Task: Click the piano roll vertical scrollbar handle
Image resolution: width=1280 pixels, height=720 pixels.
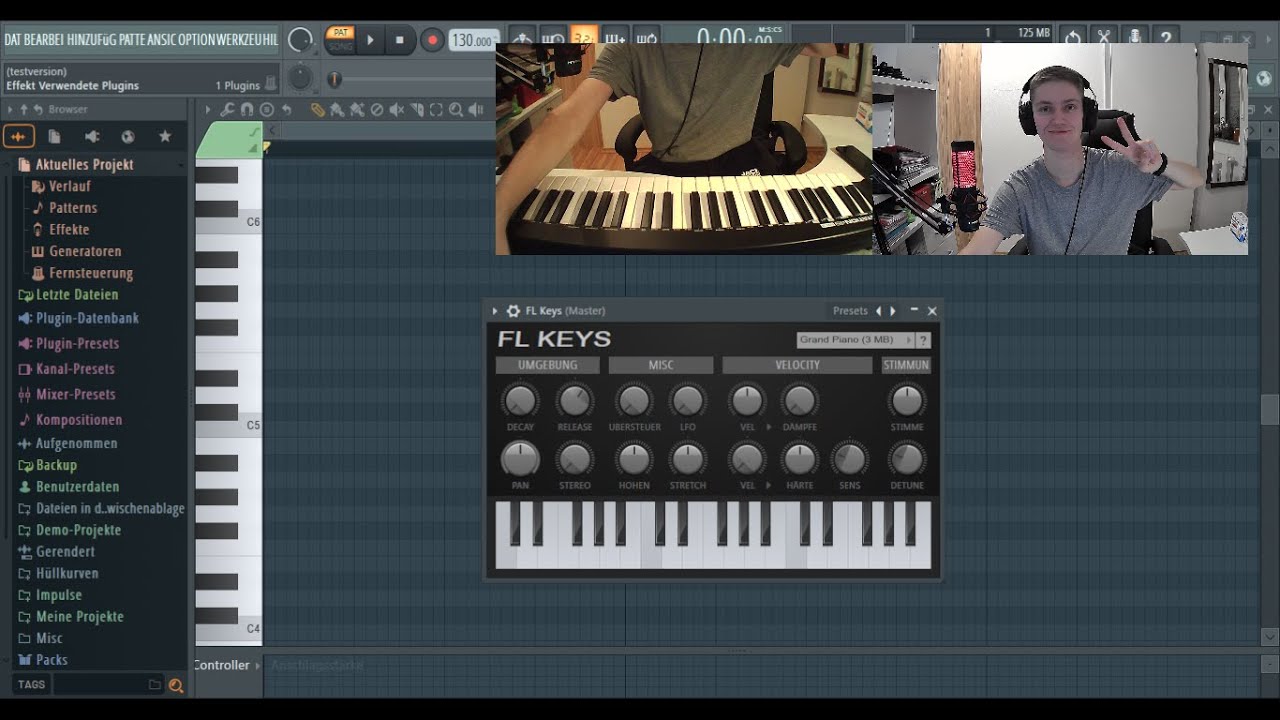Action: [1270, 410]
